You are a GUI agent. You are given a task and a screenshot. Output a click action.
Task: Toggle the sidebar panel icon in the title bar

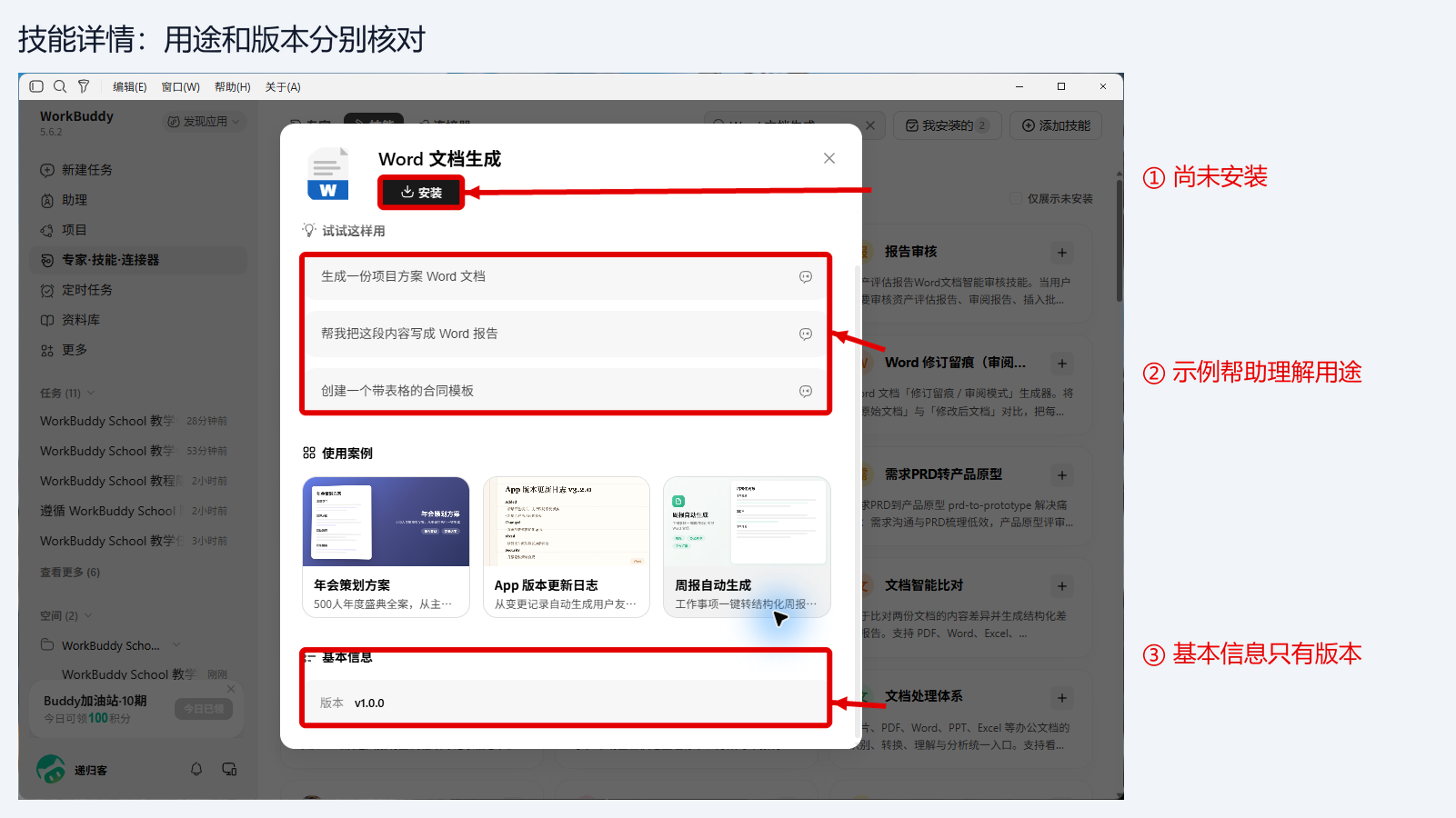tap(36, 86)
